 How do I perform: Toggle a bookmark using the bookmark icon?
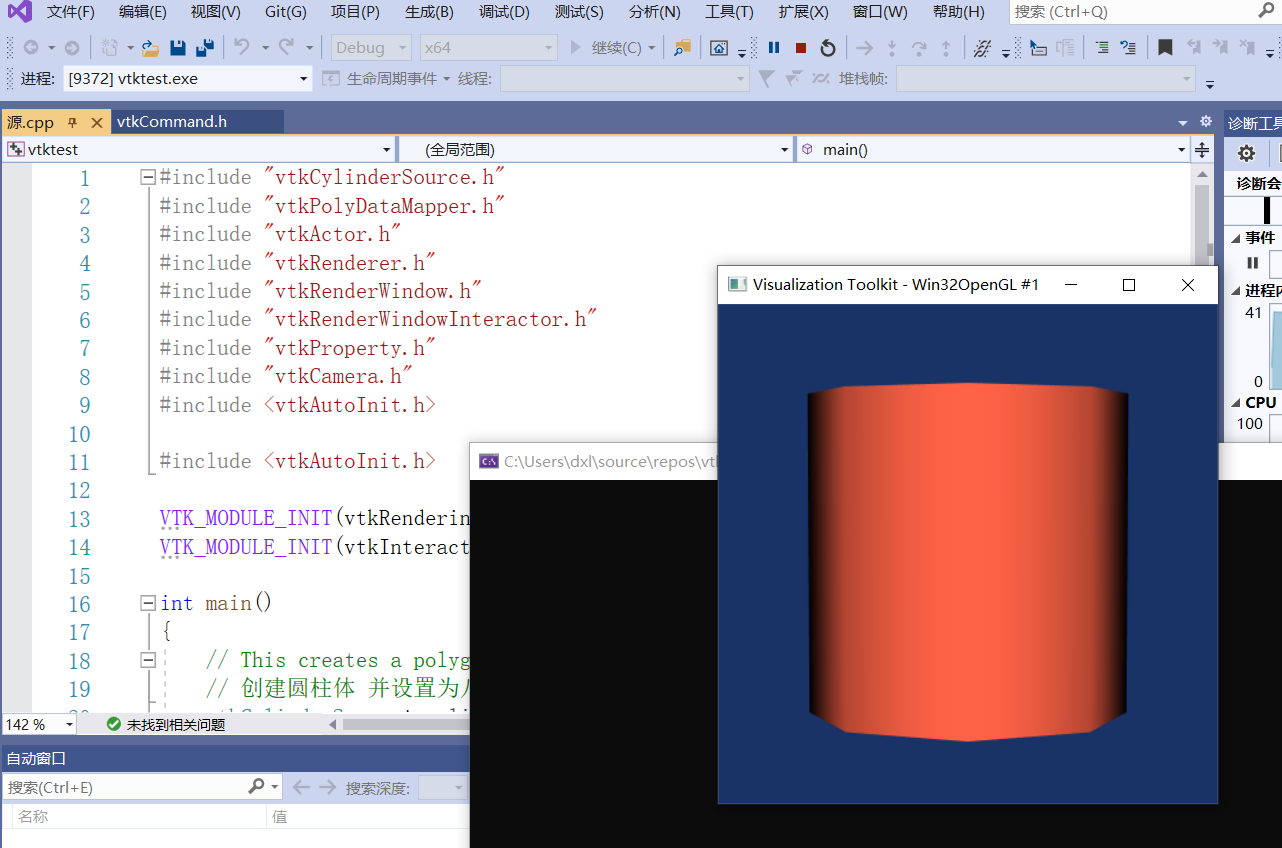(1165, 47)
